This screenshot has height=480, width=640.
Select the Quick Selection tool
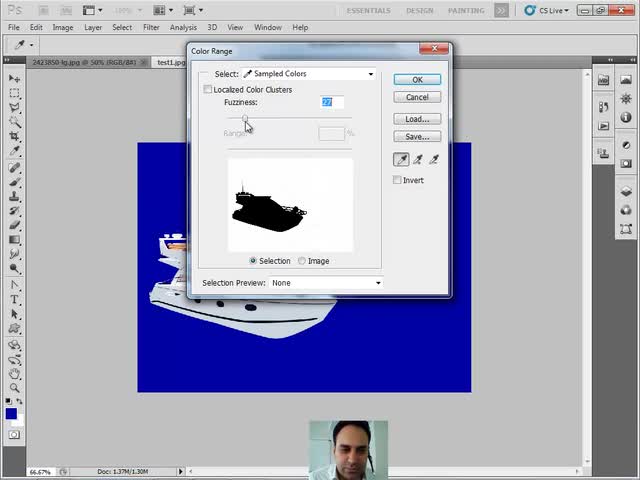[14, 122]
